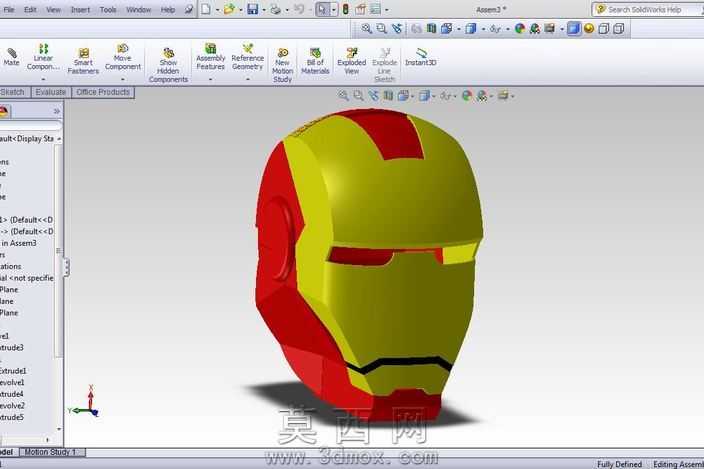Open the Motion Study 1 tab

coord(53,452)
